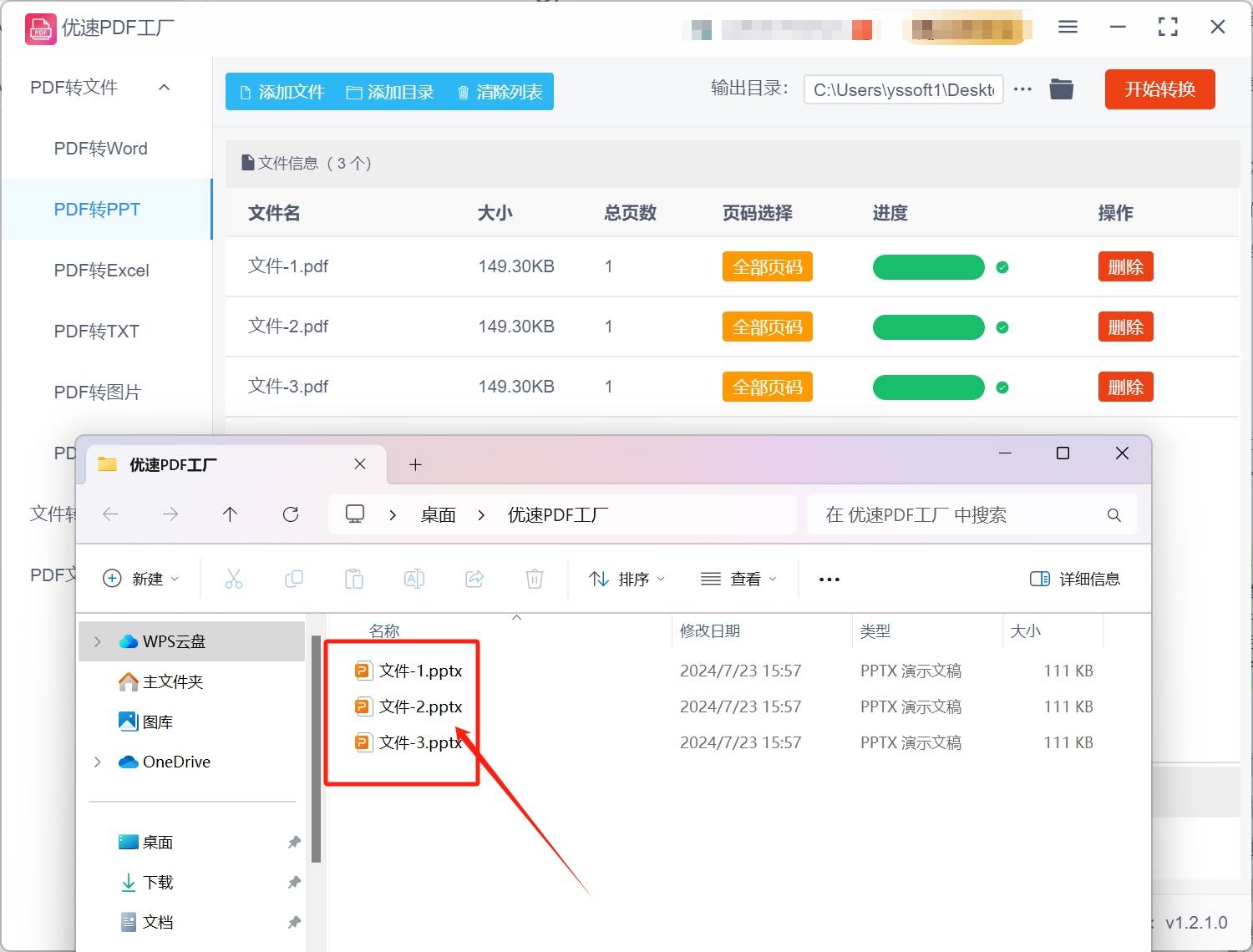Click the output directory path field
Image resolution: width=1253 pixels, height=952 pixels.
tap(903, 89)
